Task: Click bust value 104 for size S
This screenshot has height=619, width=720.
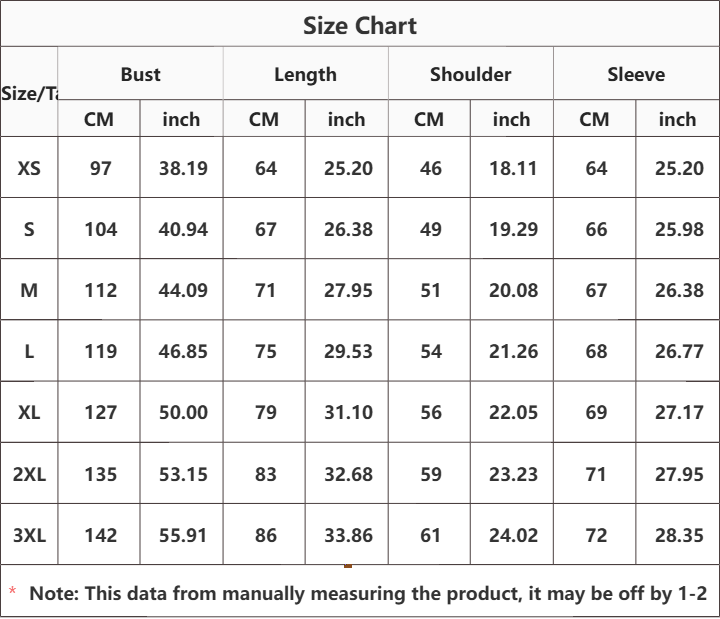Action: coord(101,230)
